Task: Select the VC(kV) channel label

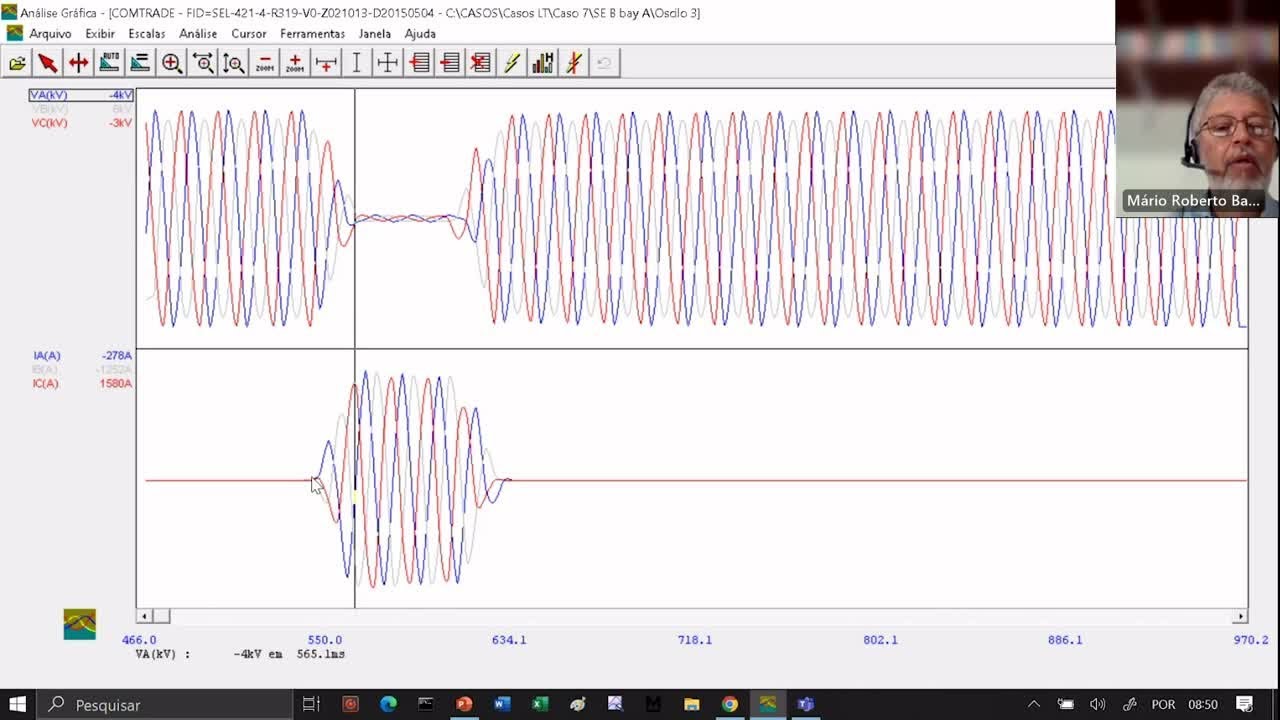Action: (x=49, y=123)
